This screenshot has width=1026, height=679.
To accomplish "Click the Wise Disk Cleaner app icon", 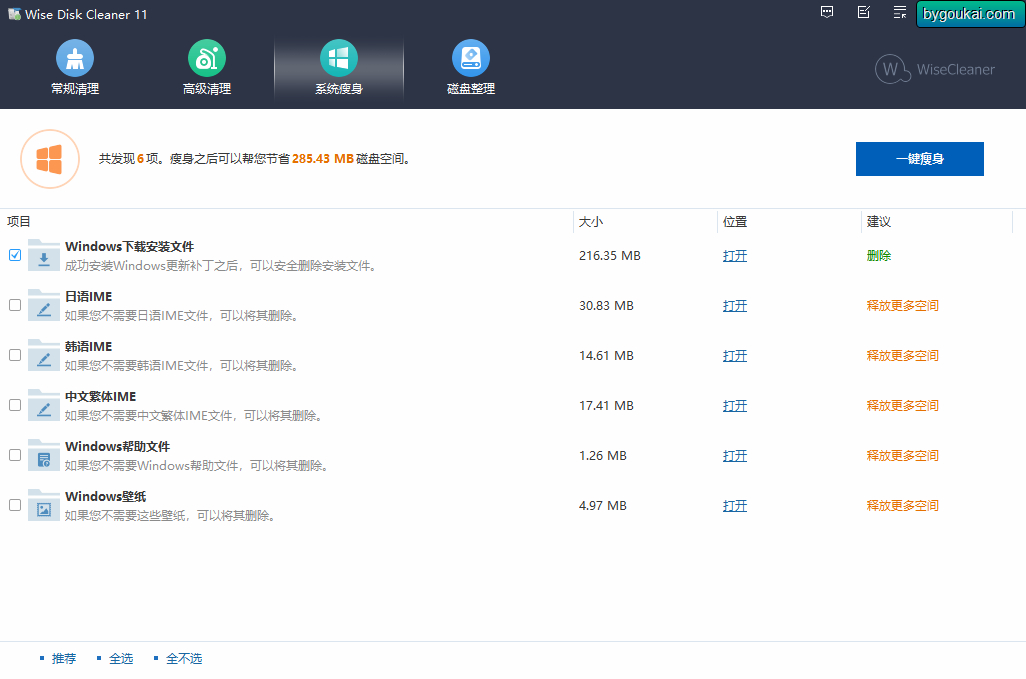I will pyautogui.click(x=14, y=14).
